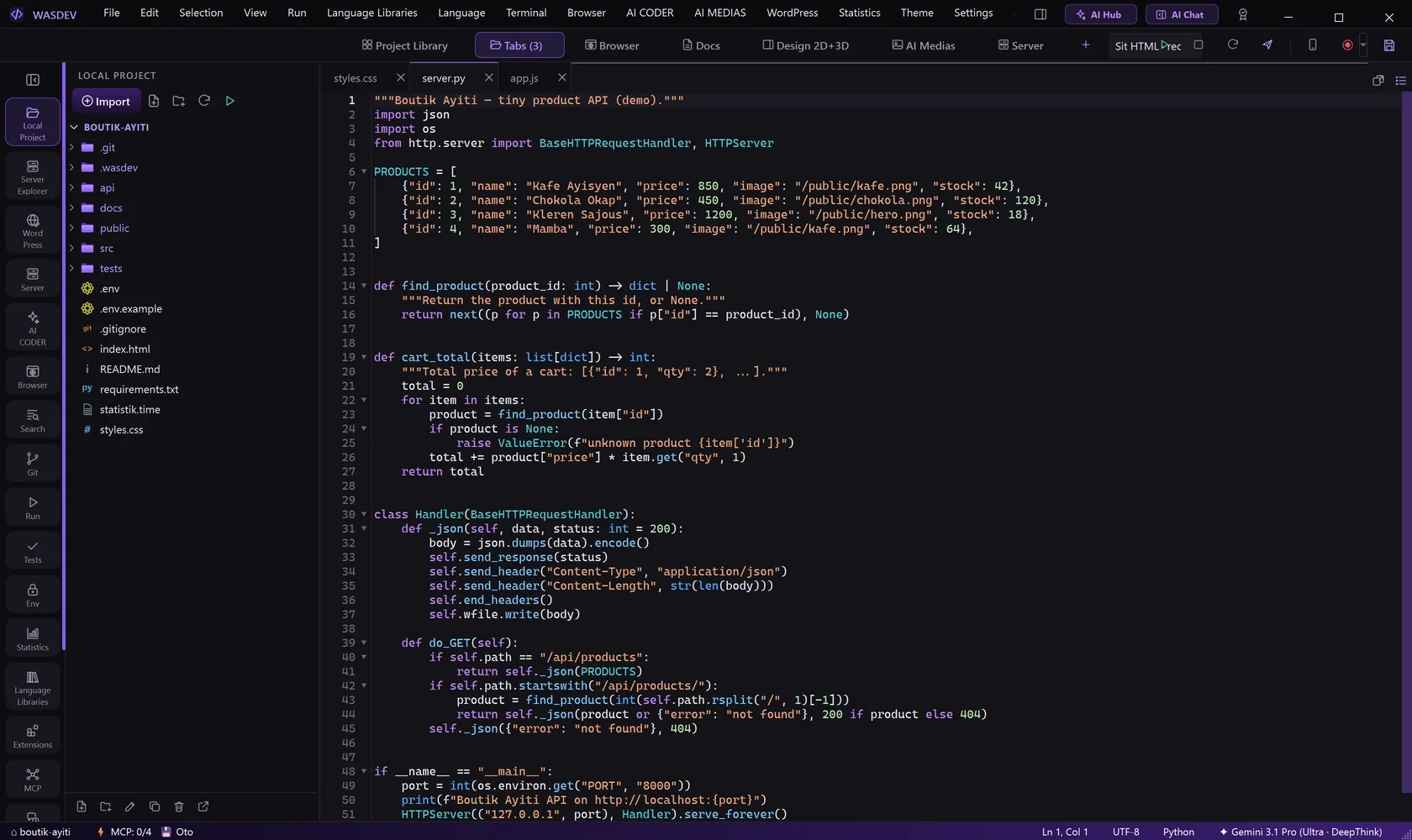Switch to the styles.css editor tab
Image resolution: width=1412 pixels, height=840 pixels.
[x=355, y=78]
